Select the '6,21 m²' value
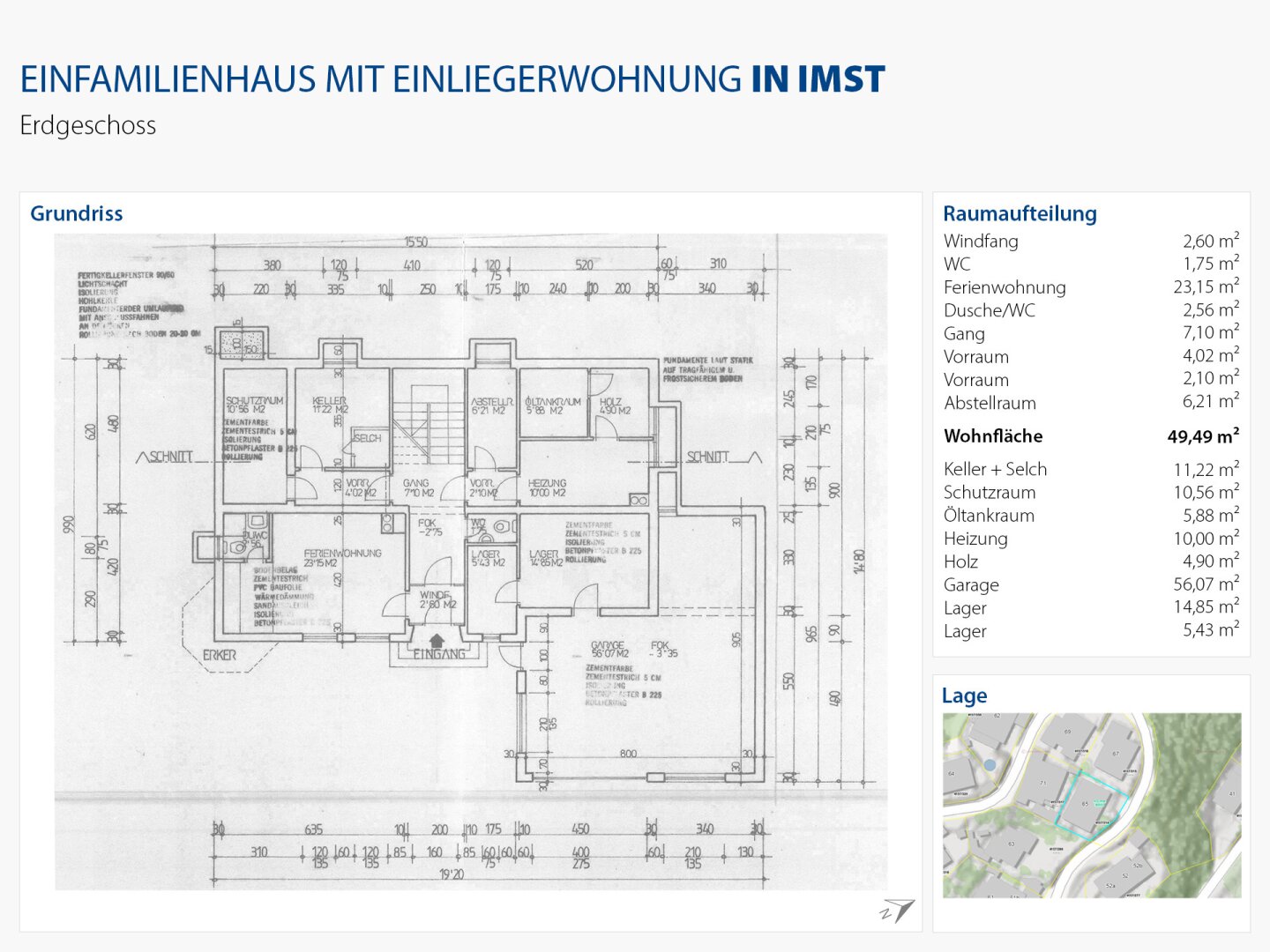The image size is (1270, 952). tap(1211, 401)
